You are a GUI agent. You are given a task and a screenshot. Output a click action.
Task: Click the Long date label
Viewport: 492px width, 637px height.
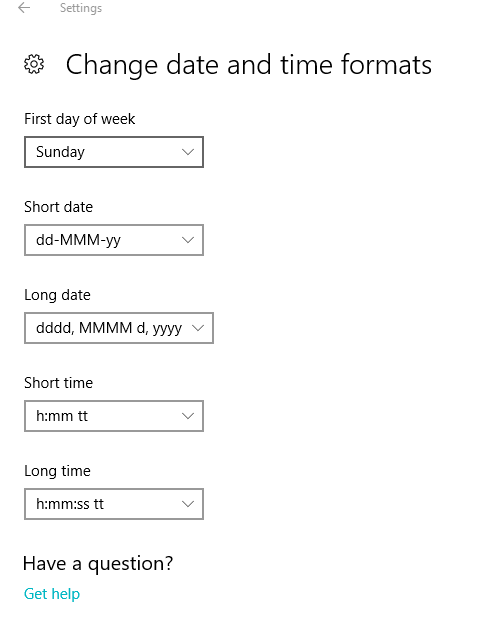pos(57,295)
